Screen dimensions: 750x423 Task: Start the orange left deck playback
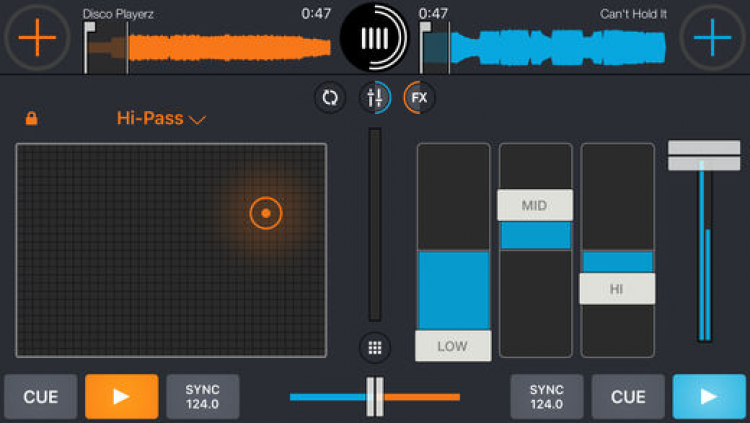click(121, 397)
